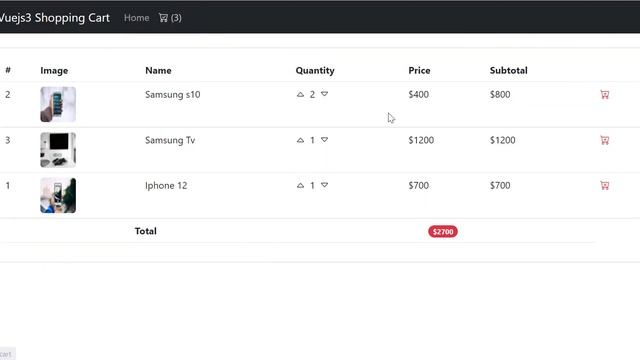The image size is (640, 360).
Task: Click the Vuejs3 Shopping Cart brand title
Action: tap(55, 18)
